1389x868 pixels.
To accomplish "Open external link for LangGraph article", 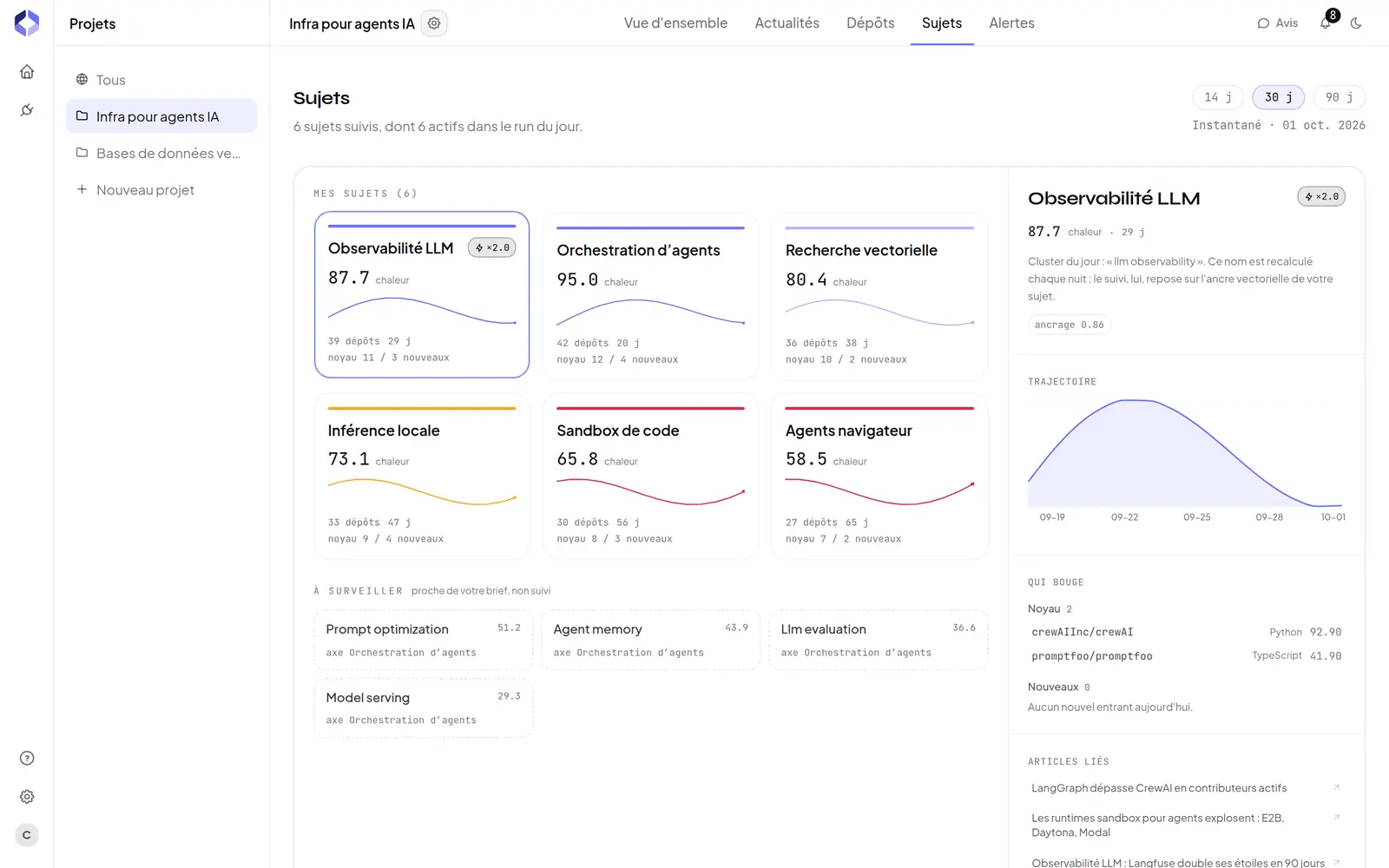I will click(x=1336, y=788).
